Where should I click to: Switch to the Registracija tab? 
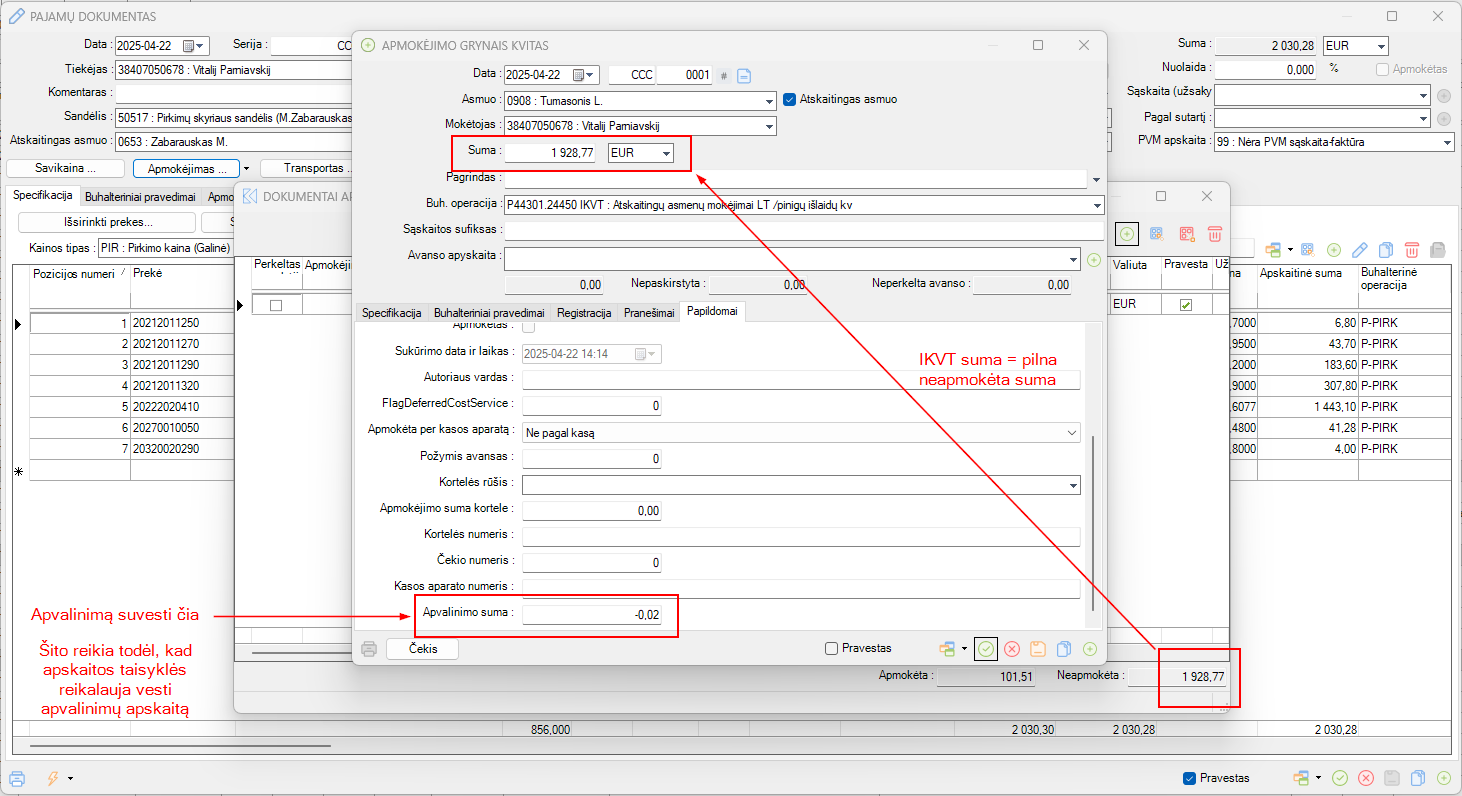[x=584, y=313]
